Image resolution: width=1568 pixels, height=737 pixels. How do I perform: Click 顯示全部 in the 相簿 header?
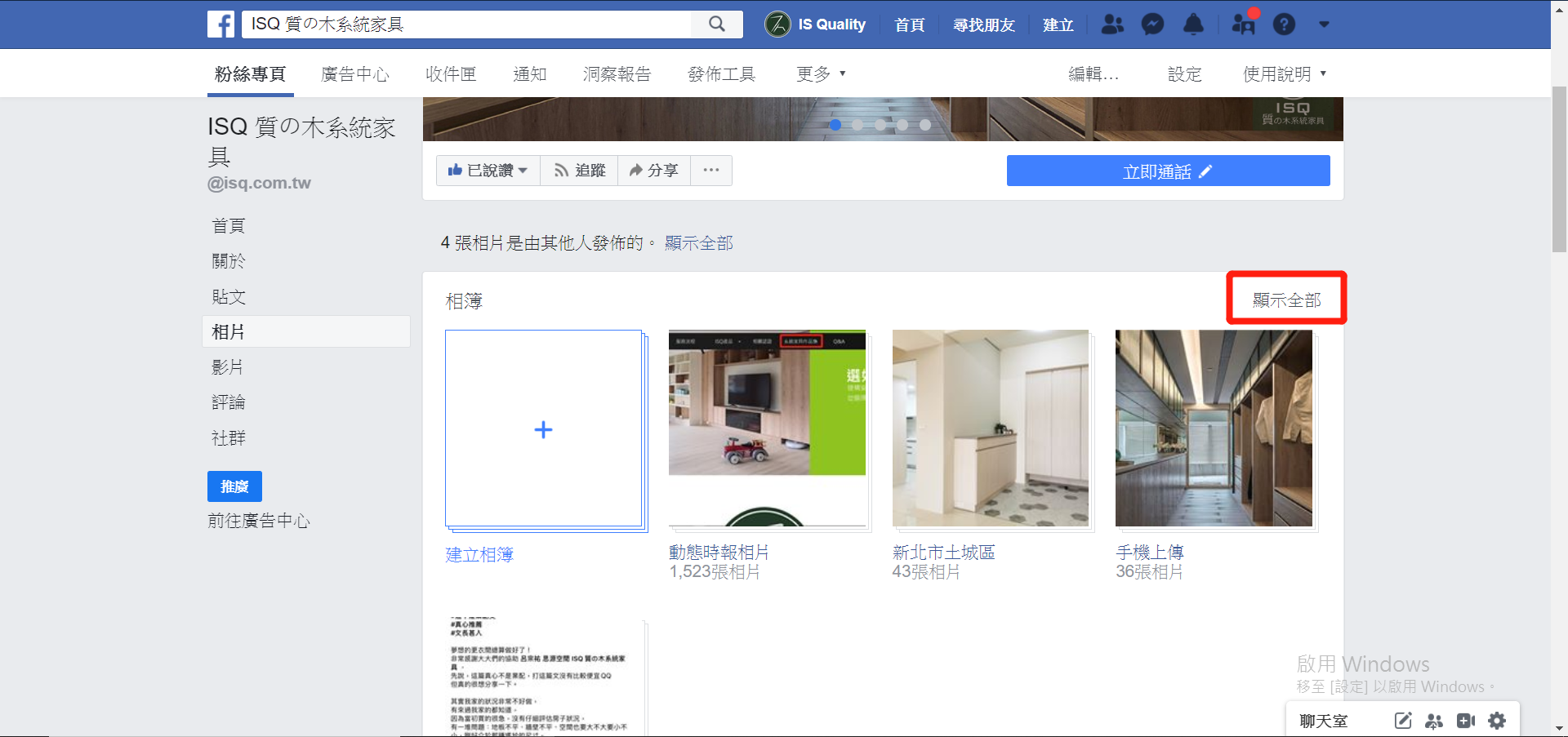coord(1286,300)
